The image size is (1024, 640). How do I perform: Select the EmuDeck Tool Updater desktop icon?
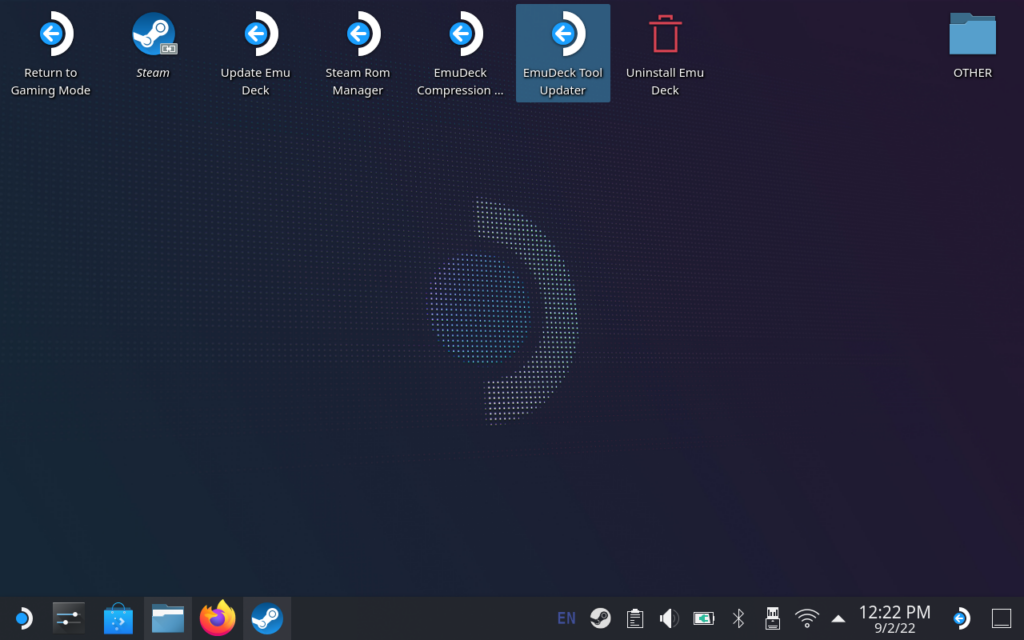563,54
